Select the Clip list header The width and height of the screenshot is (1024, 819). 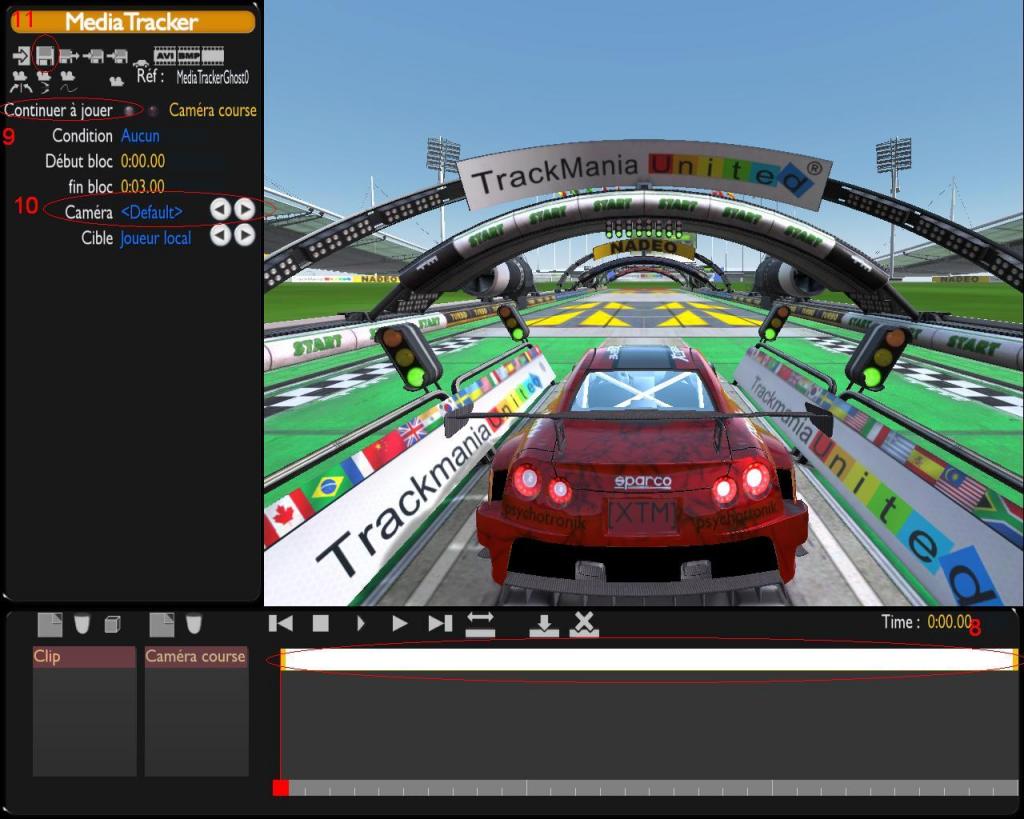click(84, 656)
